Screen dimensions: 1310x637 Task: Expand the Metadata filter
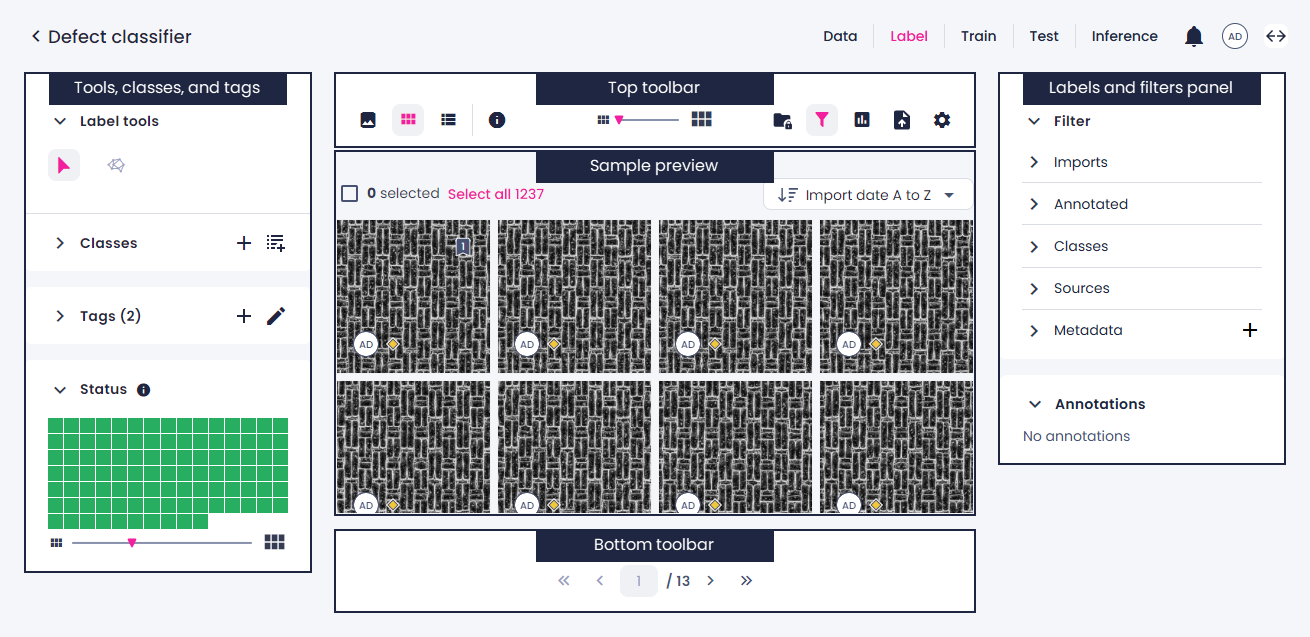1035,330
